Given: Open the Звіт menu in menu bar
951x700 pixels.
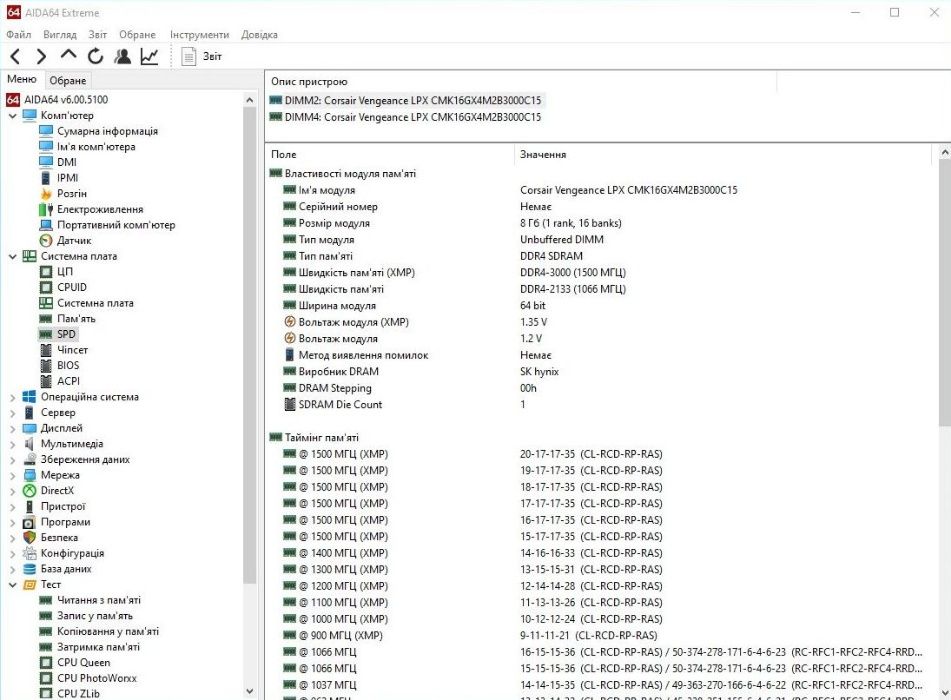Looking at the screenshot, I should [x=98, y=35].
